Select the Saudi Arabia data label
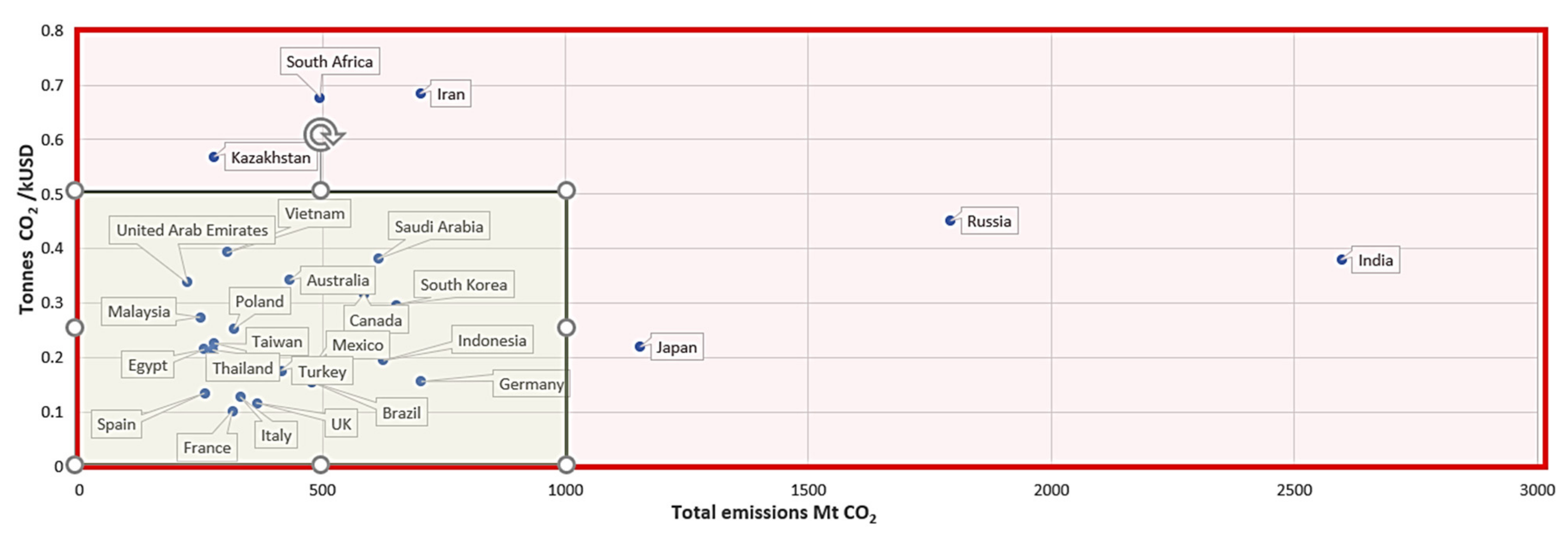The height and width of the screenshot is (540, 1568). click(x=438, y=227)
